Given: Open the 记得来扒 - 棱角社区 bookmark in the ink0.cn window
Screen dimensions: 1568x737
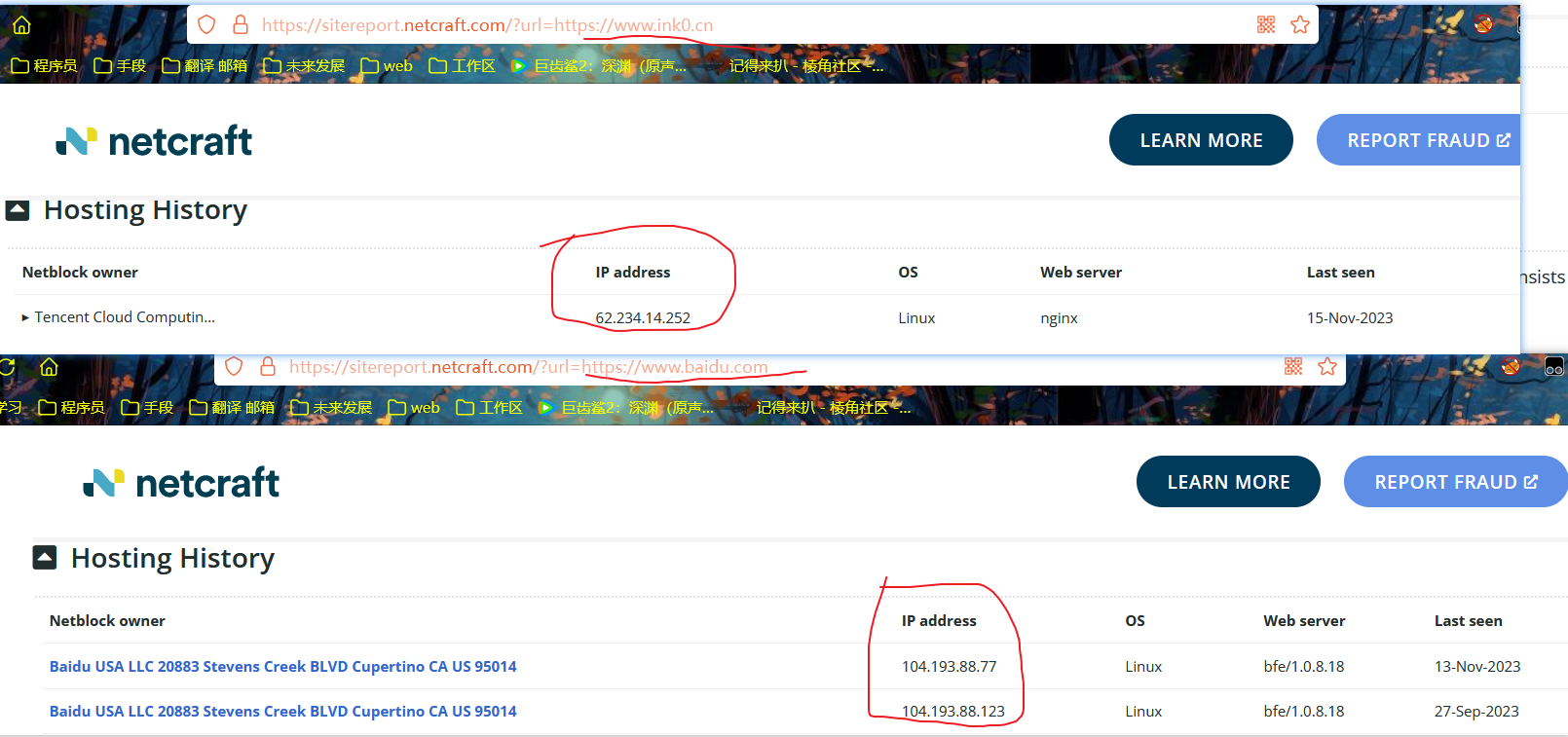Looking at the screenshot, I should coord(806,65).
